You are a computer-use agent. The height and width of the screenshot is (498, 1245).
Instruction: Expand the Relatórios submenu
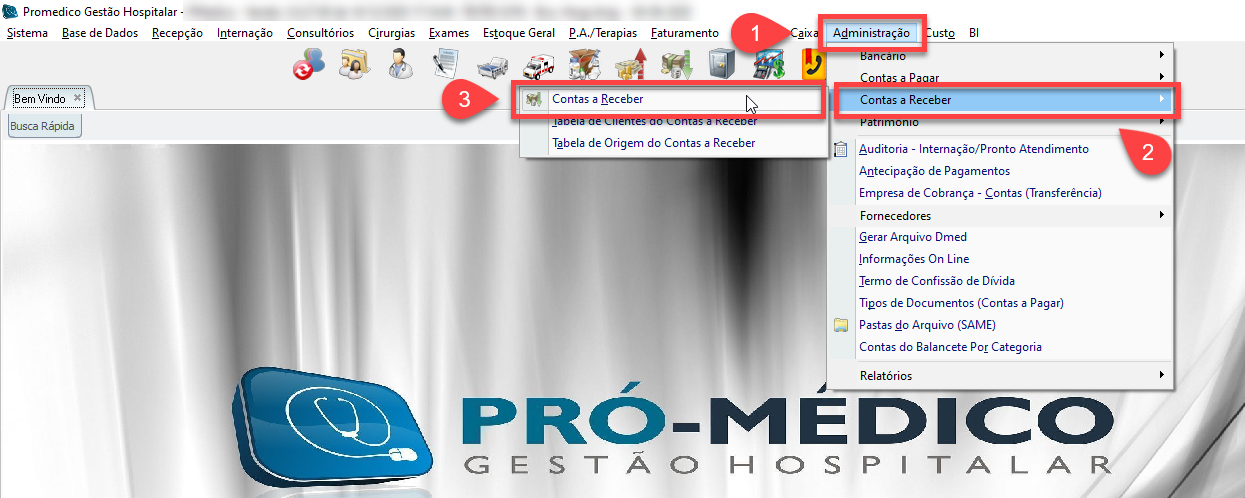click(1000, 375)
